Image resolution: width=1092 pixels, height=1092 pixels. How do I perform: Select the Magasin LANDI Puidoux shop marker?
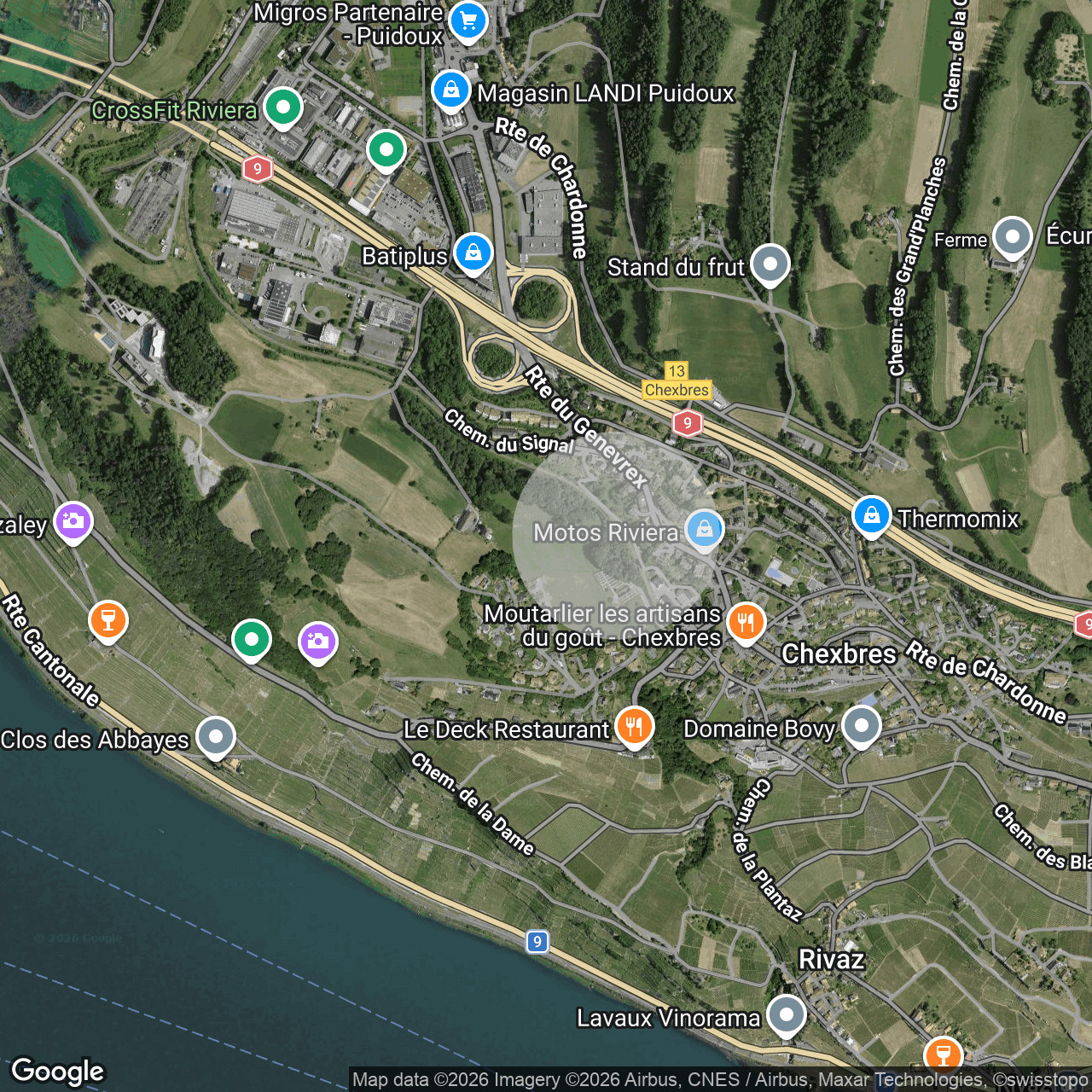(x=450, y=90)
